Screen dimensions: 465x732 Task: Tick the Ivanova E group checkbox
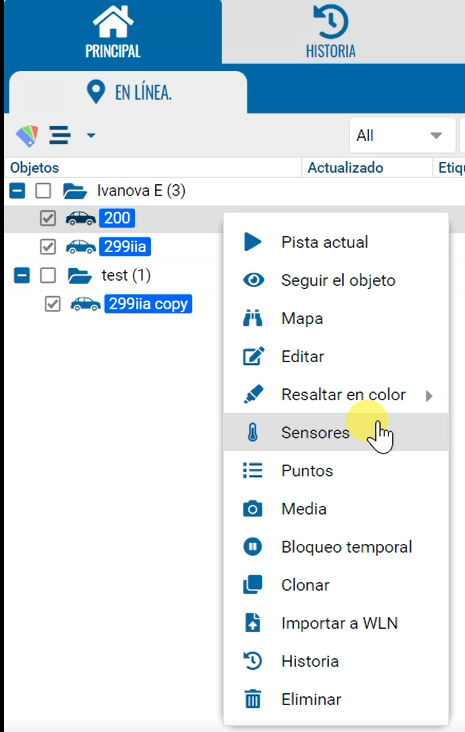tap(43, 190)
